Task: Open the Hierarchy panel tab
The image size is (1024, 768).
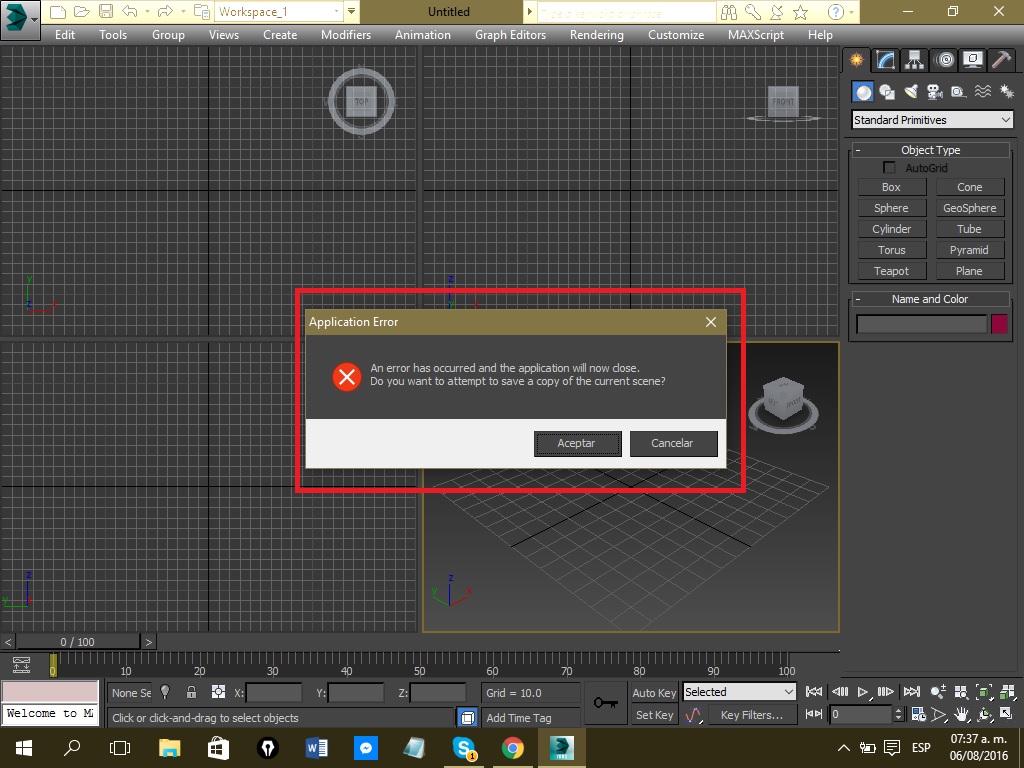Action: point(914,60)
